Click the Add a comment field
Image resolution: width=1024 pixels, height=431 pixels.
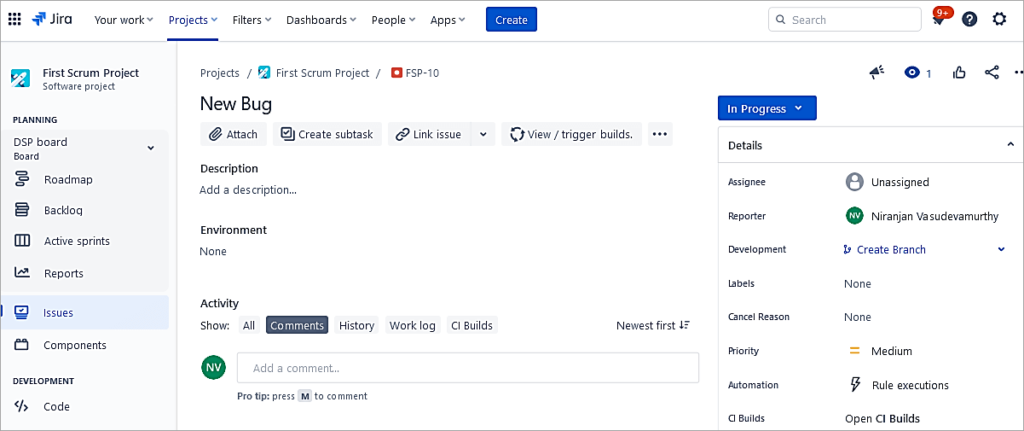pyautogui.click(x=467, y=368)
